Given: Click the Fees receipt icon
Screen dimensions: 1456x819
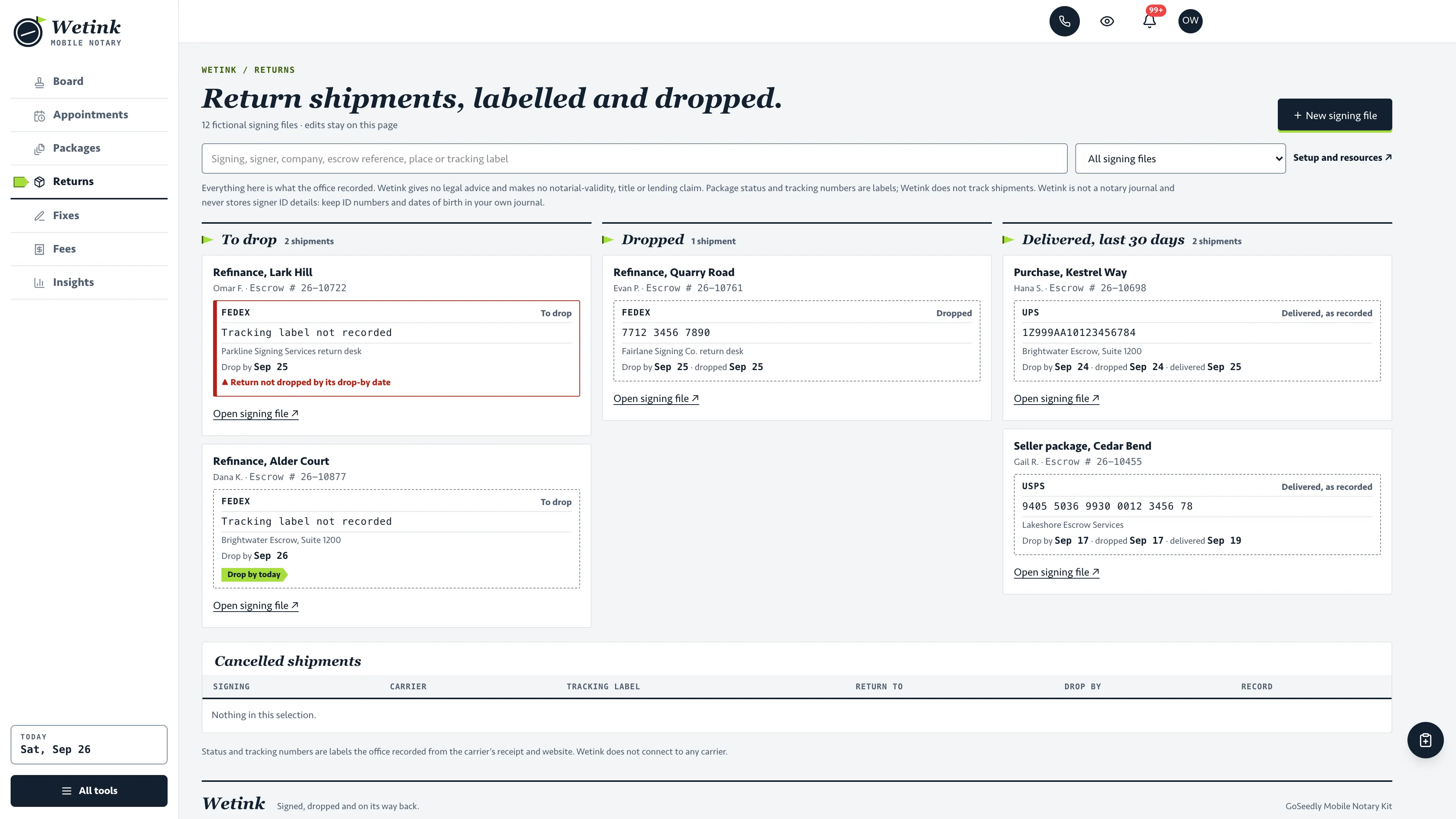Looking at the screenshot, I should [x=39, y=249].
